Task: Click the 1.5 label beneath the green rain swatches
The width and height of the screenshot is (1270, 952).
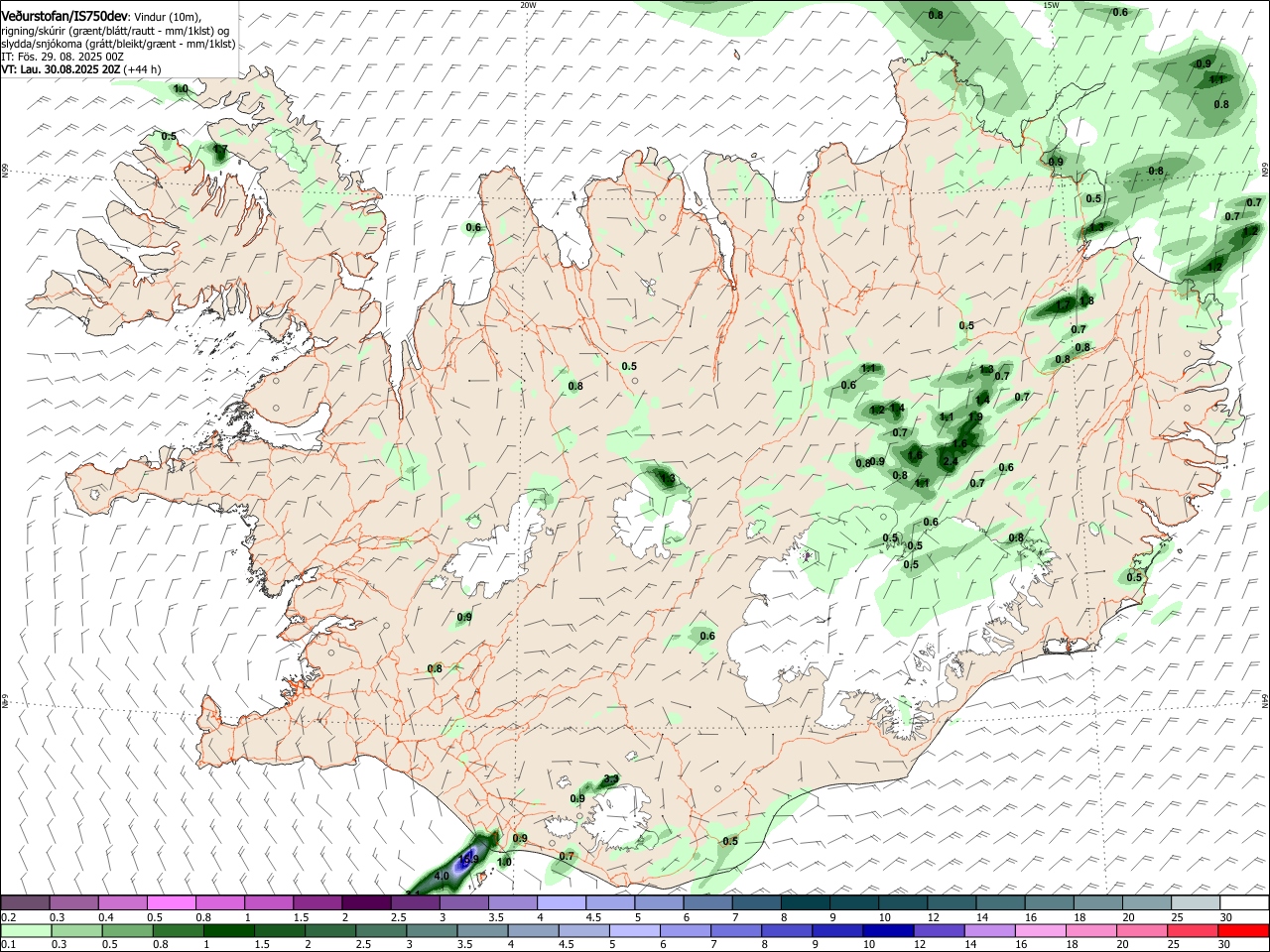Action: pos(263,945)
